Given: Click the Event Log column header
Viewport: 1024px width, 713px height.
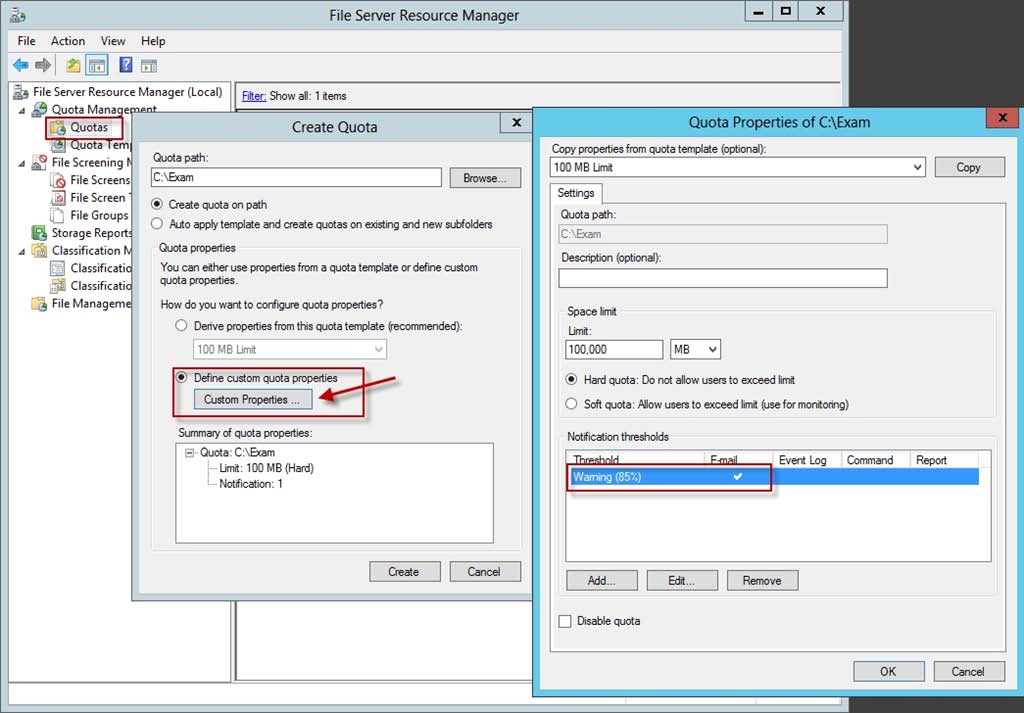Looking at the screenshot, I should tap(807, 460).
